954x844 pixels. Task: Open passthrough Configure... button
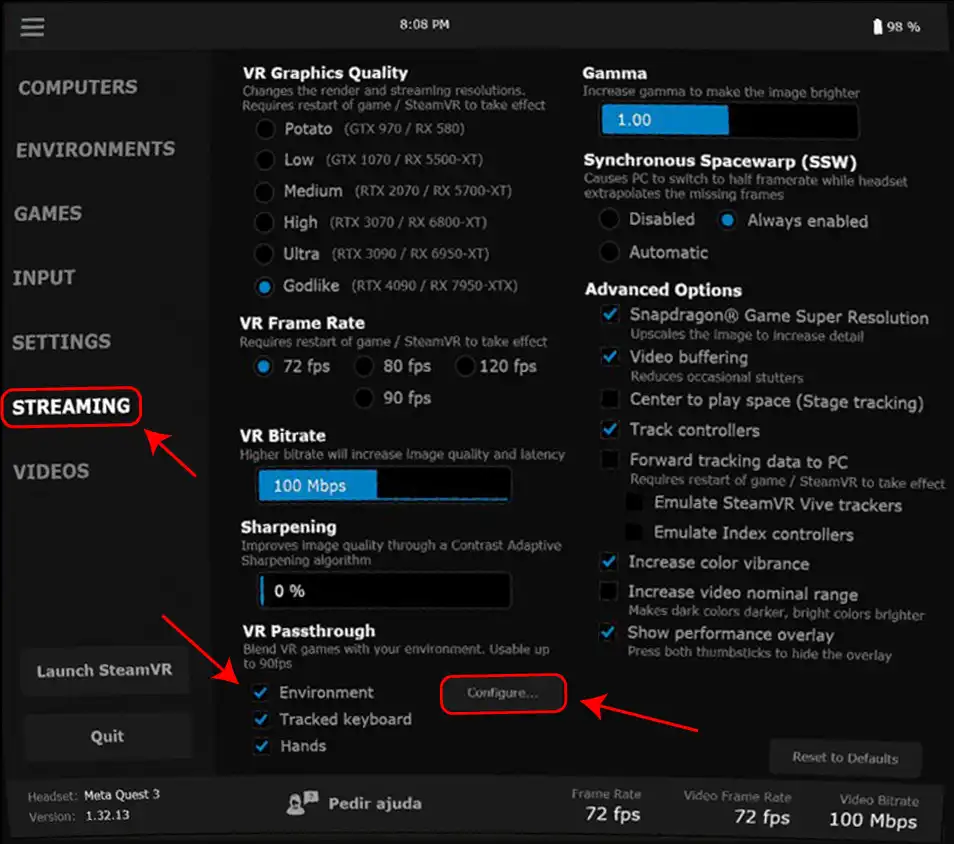pyautogui.click(x=503, y=692)
